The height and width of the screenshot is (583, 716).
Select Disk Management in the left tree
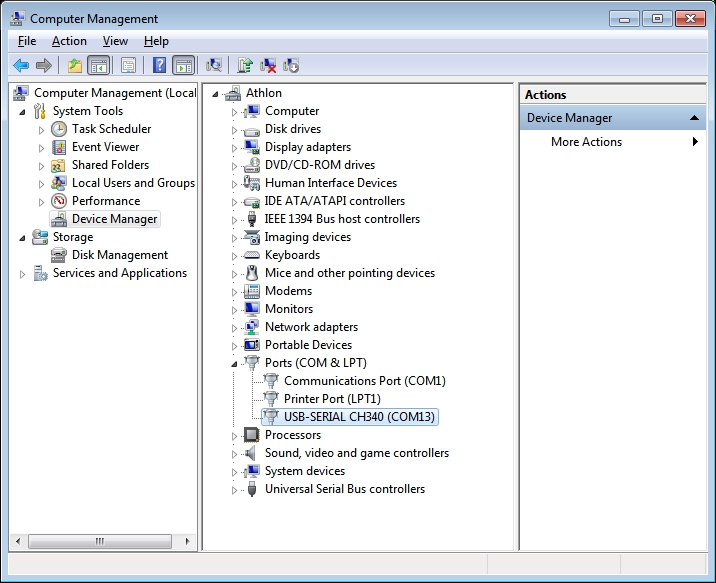[x=119, y=255]
